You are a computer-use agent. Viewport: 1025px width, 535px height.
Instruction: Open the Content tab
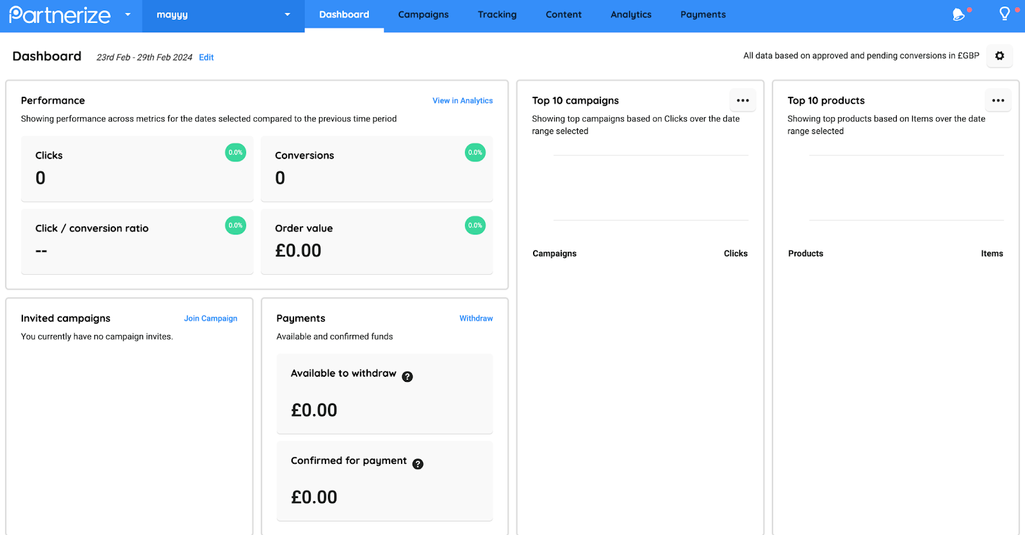click(x=563, y=15)
